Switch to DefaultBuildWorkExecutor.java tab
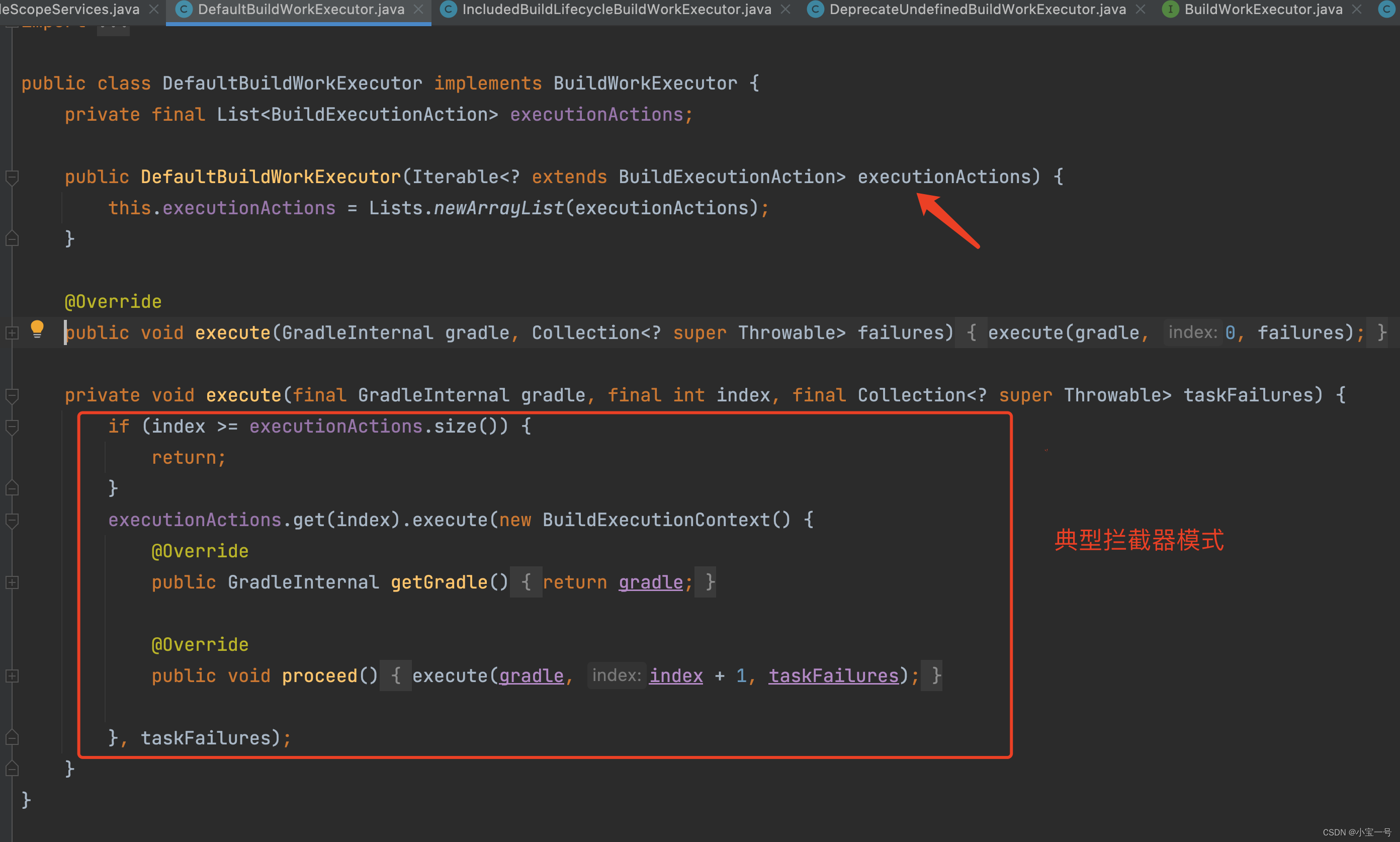Image resolution: width=1400 pixels, height=842 pixels. click(301, 9)
